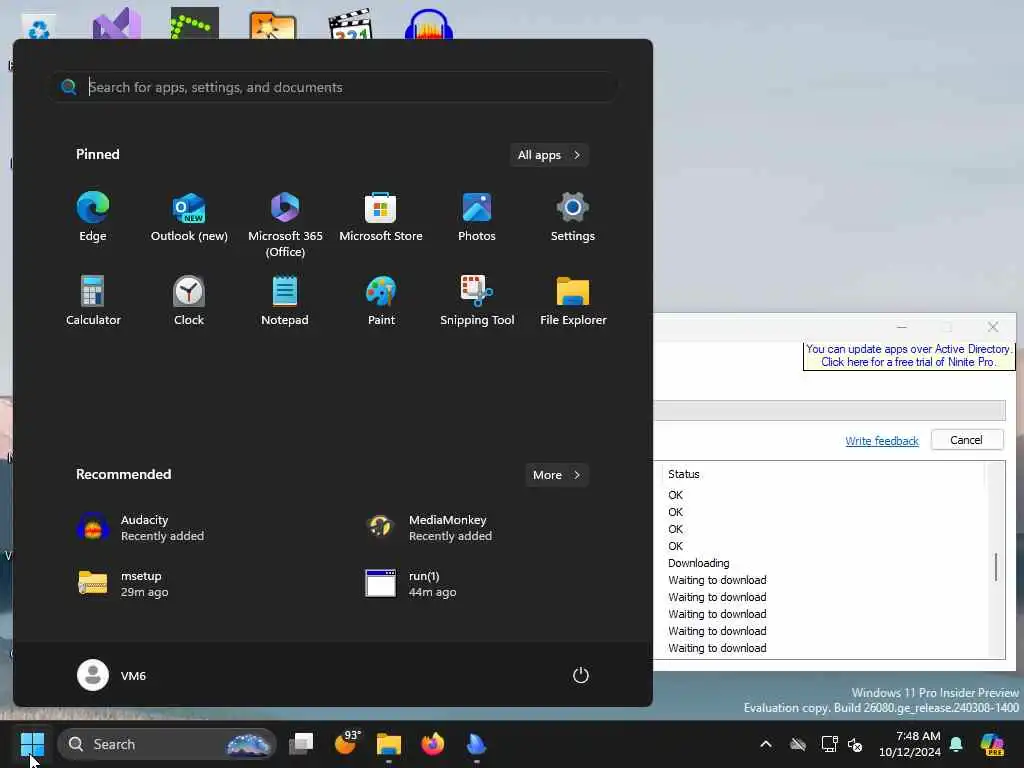1024x768 pixels.
Task: Click the network status tray icon
Action: pyautogui.click(x=829, y=744)
